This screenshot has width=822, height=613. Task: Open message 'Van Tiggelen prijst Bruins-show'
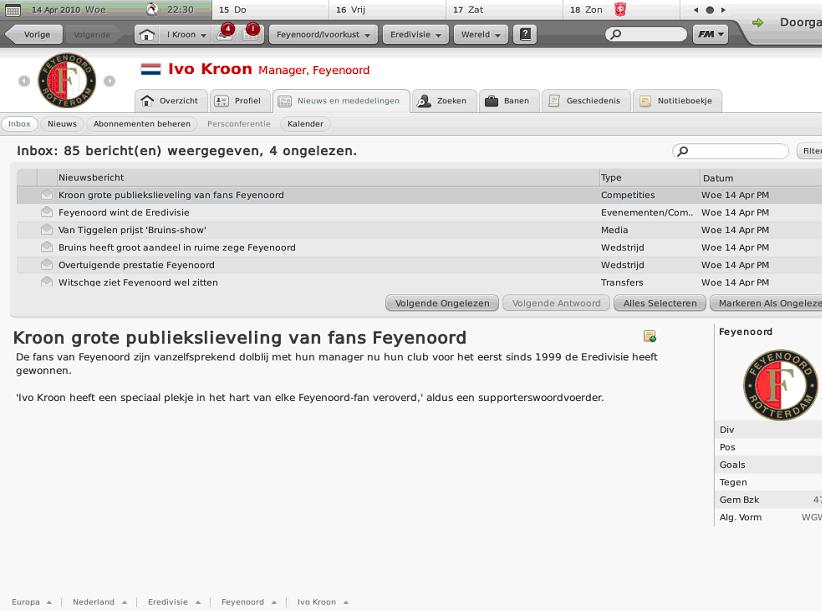pos(419,230)
